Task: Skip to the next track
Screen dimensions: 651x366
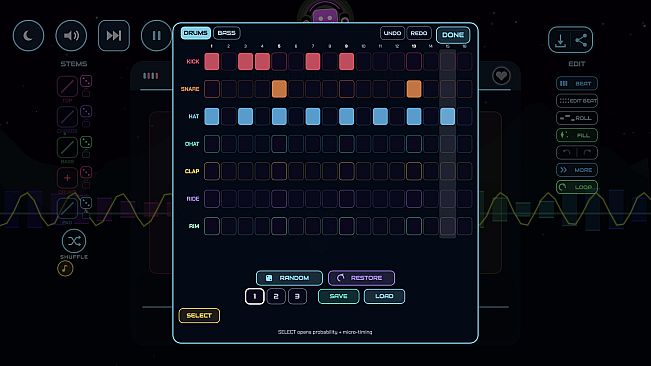Action: tap(114, 36)
